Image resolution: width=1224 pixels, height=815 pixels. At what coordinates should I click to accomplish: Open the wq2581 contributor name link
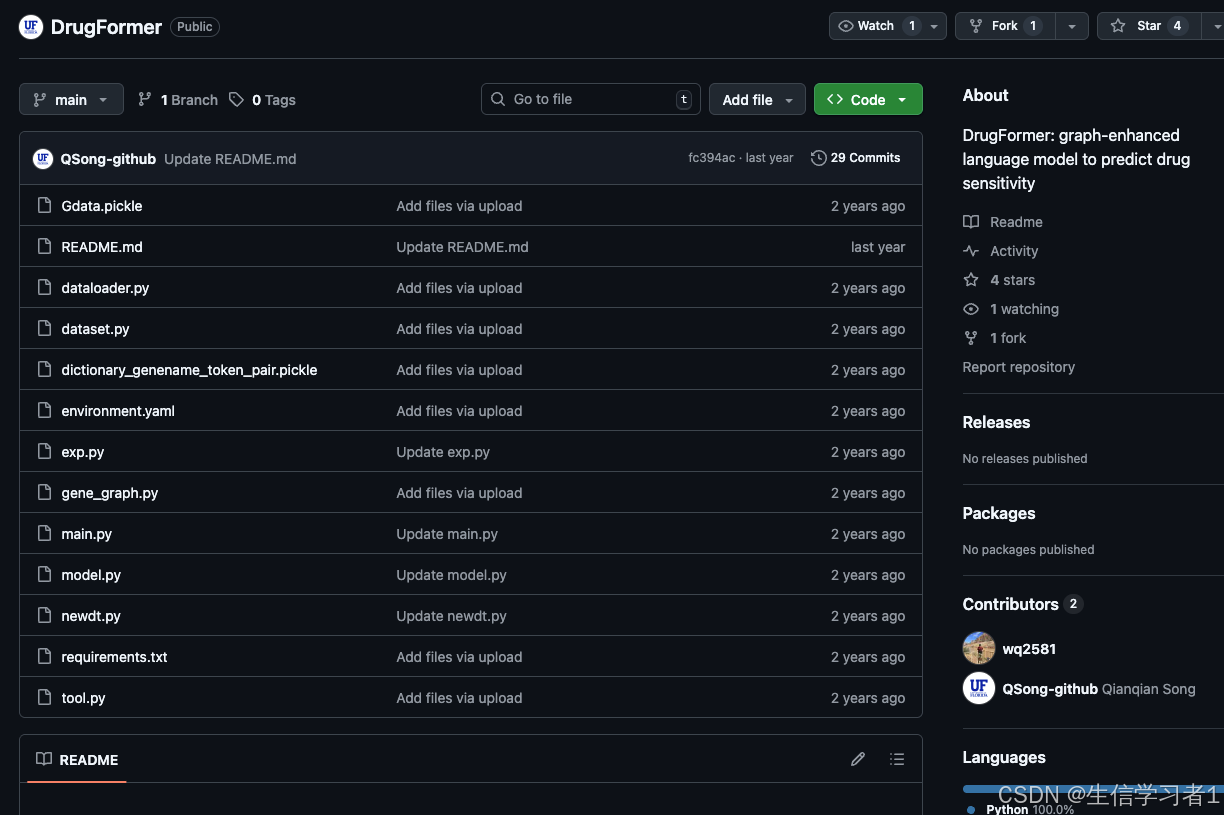point(1029,649)
